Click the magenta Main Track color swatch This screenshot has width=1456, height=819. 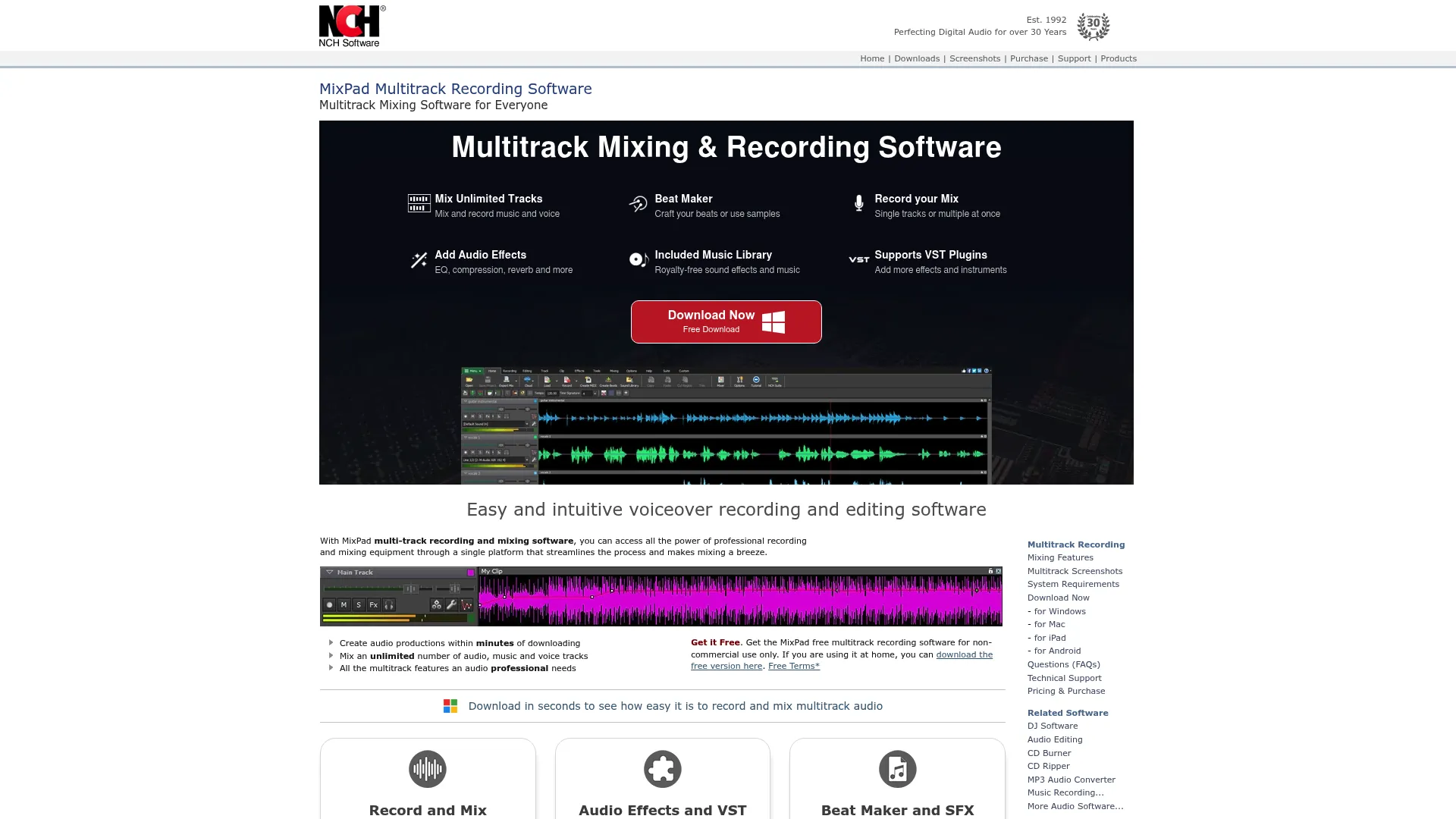pos(470,573)
